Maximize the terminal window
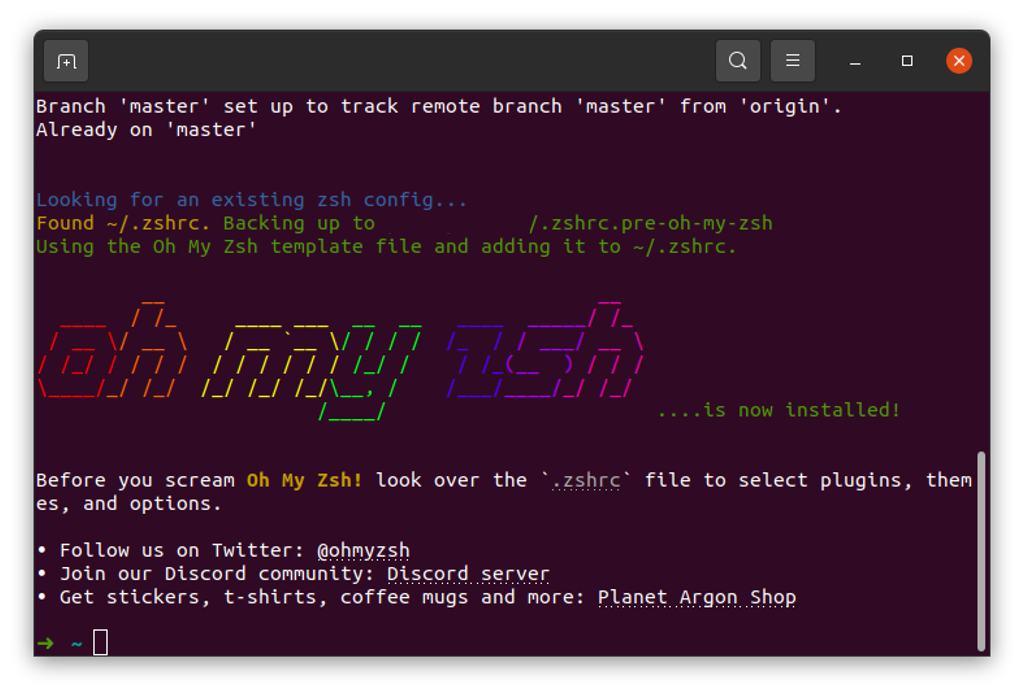The height and width of the screenshot is (694, 1024). click(907, 61)
